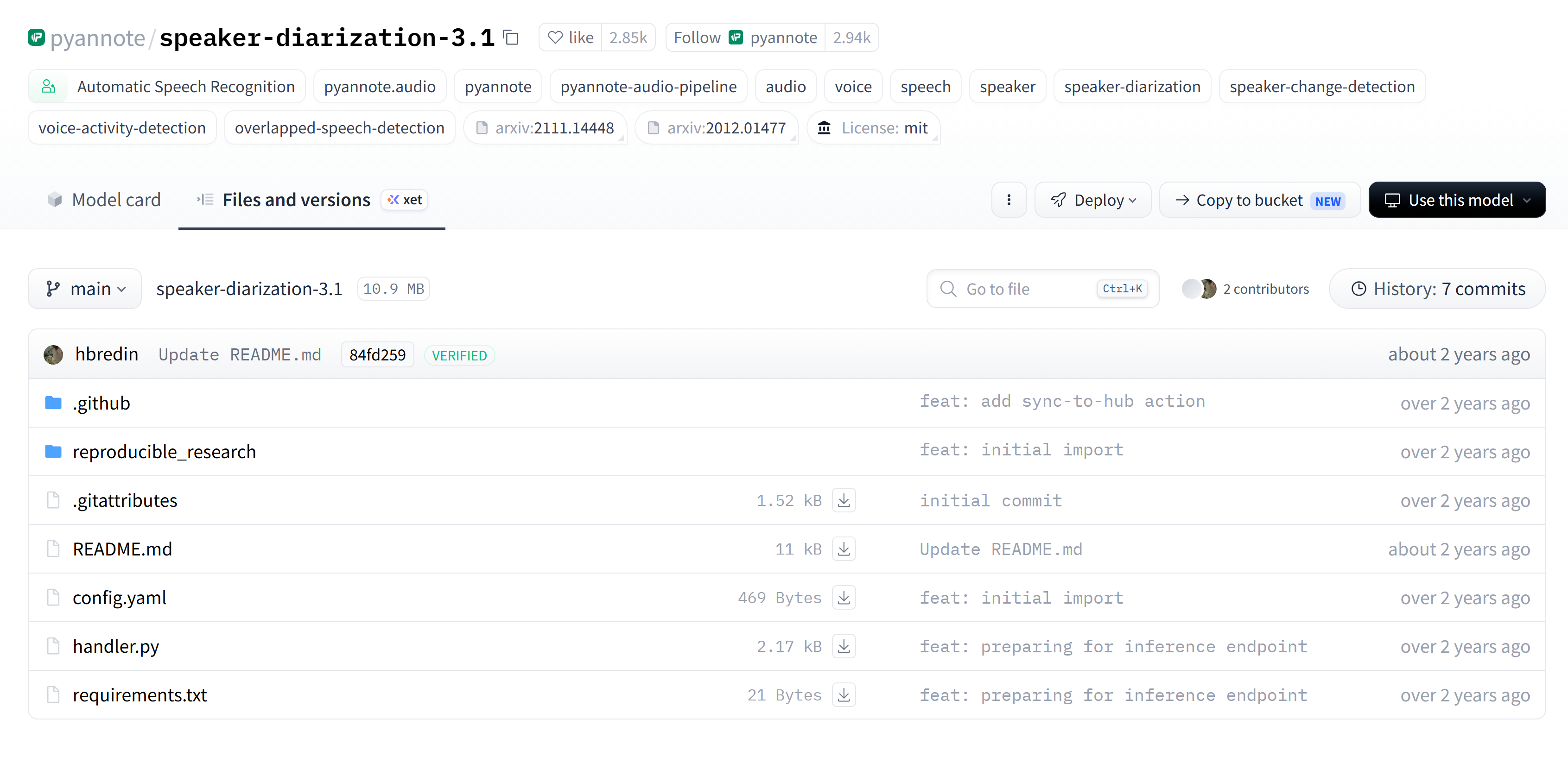The width and height of the screenshot is (1568, 776).
Task: Click the Go to file search field
Action: [1043, 289]
